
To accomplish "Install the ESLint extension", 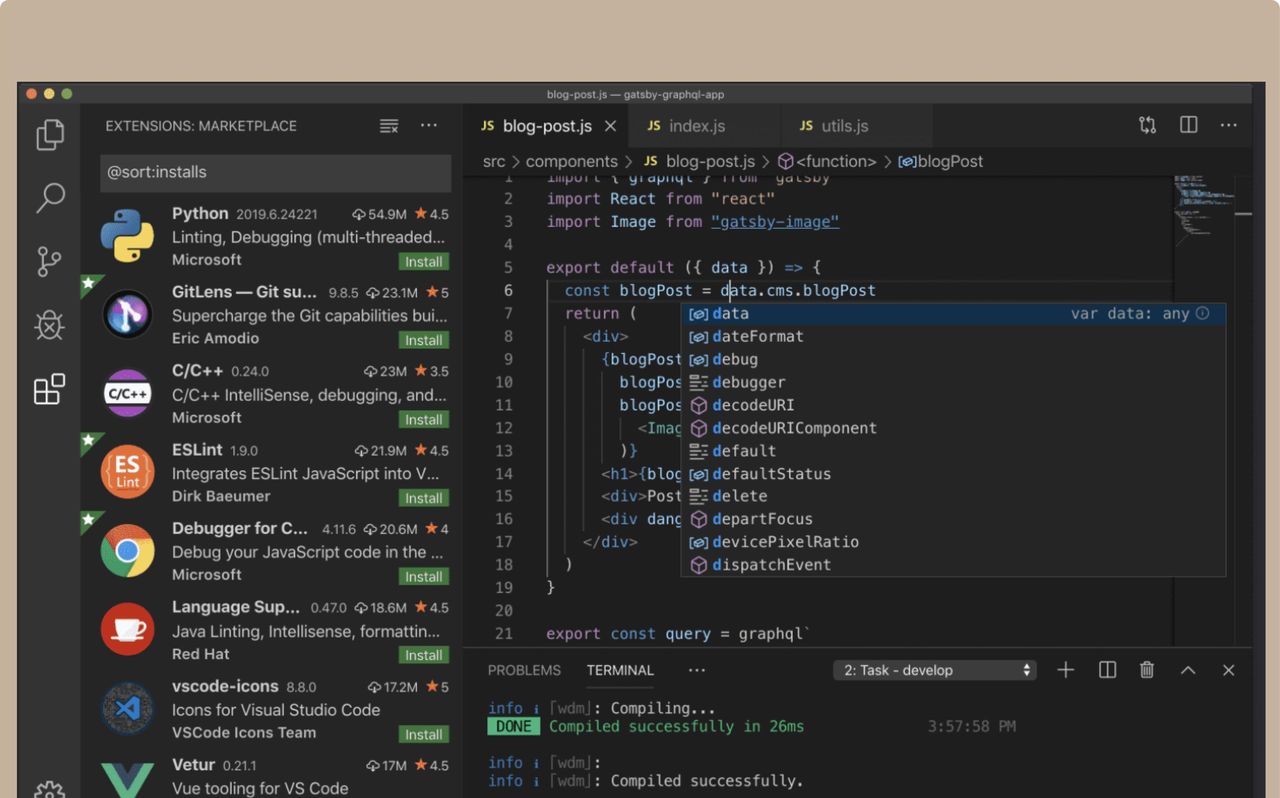I will coord(424,498).
